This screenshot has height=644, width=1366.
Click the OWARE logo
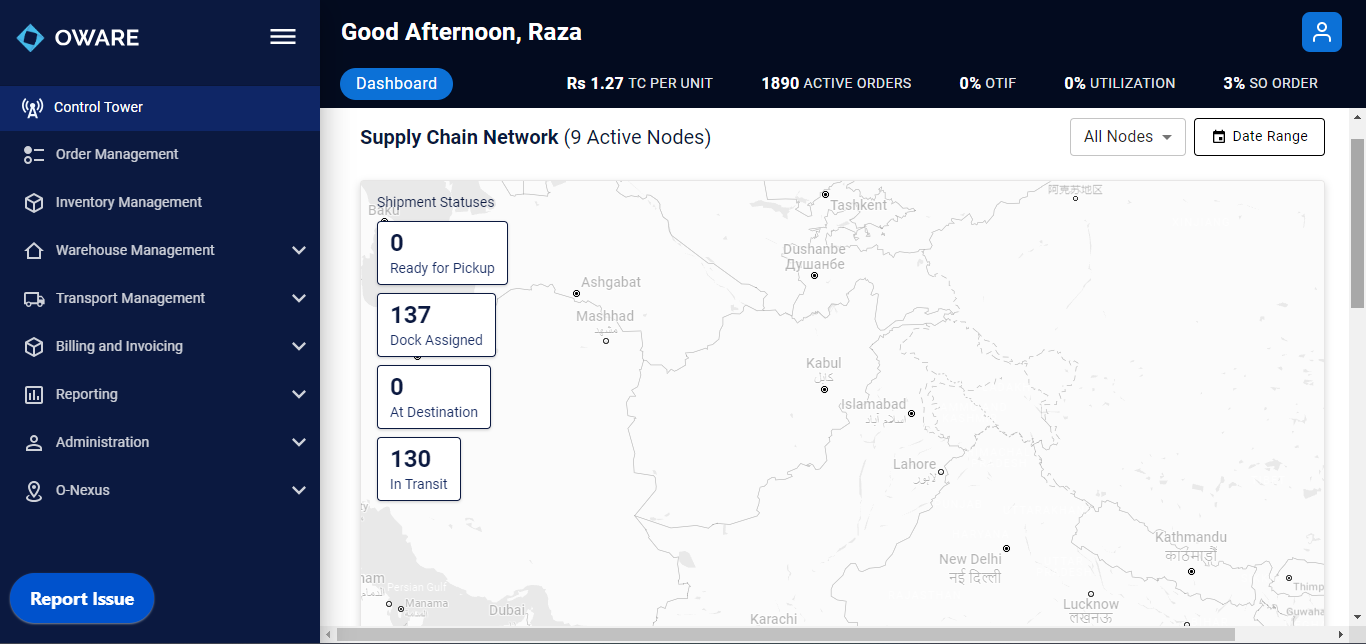78,38
